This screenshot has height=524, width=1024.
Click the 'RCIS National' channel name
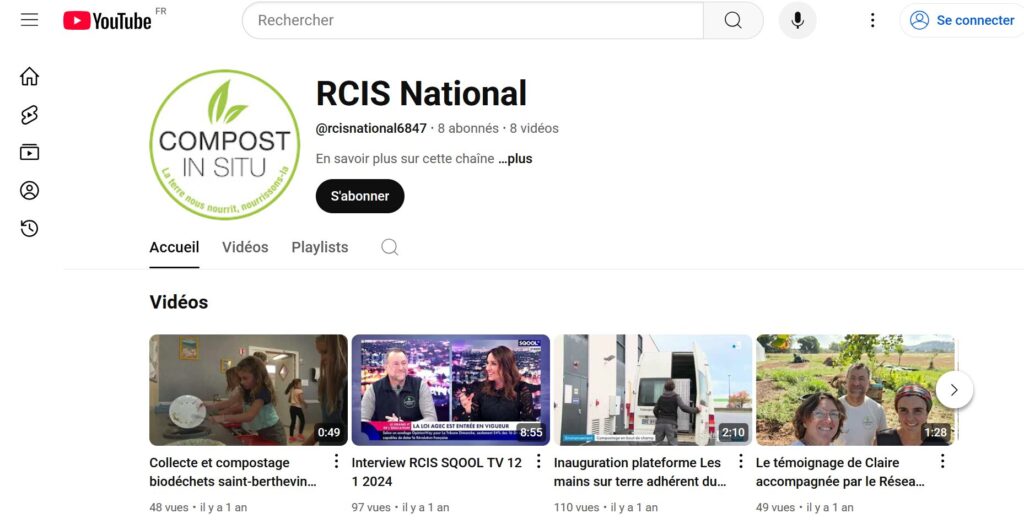[x=421, y=93]
